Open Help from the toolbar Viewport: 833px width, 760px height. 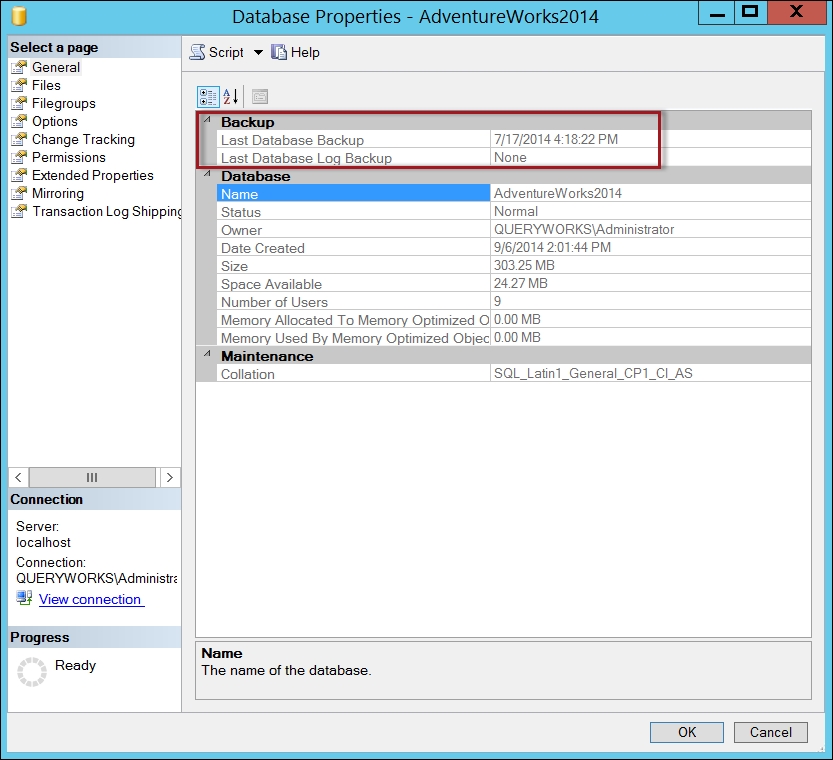(x=305, y=53)
